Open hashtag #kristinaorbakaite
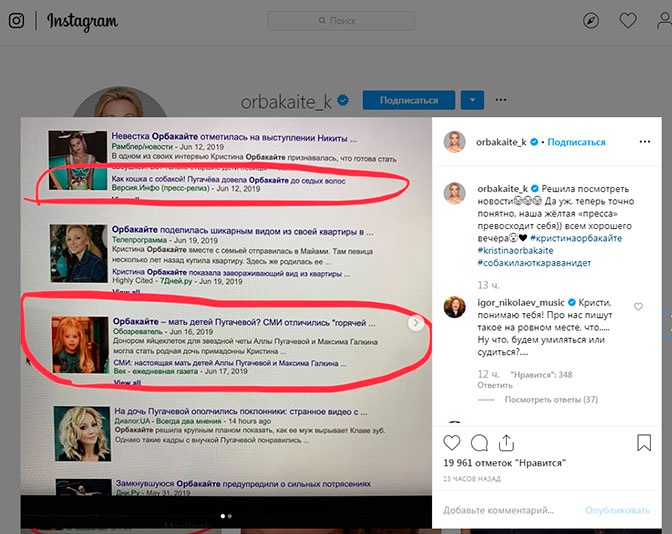This screenshot has width=672, height=534. [x=515, y=251]
